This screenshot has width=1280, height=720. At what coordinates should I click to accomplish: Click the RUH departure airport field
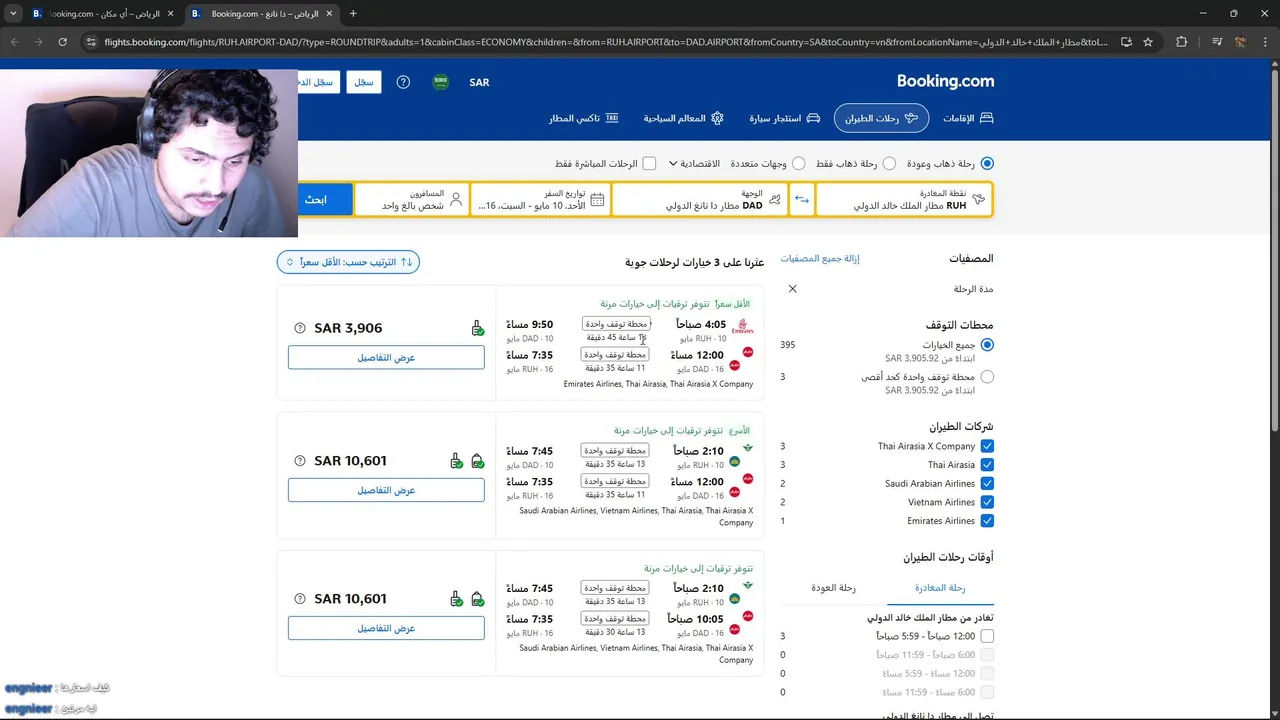[x=903, y=199]
